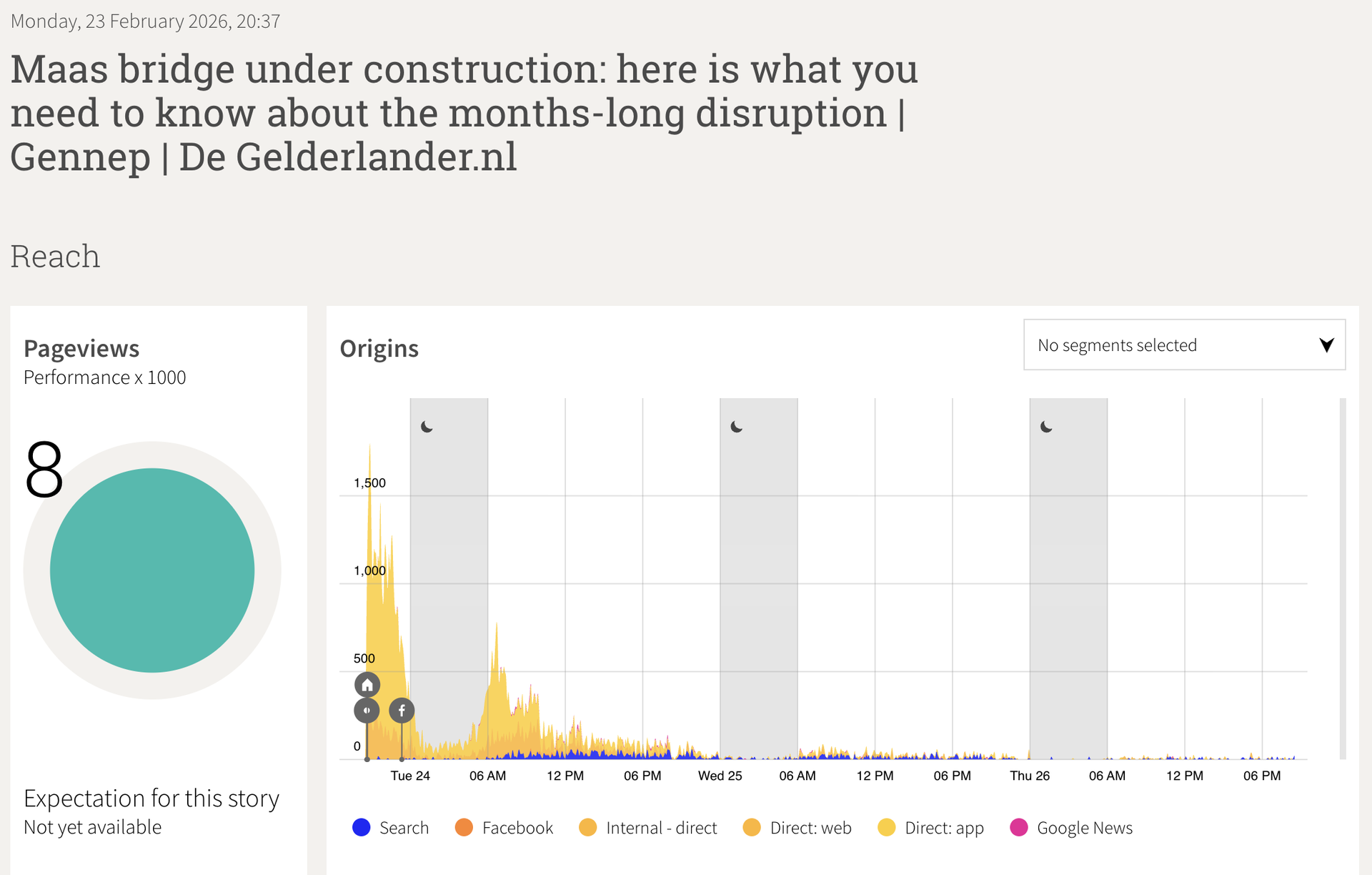
Task: Click the moon icon for Thursday night
Action: tap(1046, 427)
